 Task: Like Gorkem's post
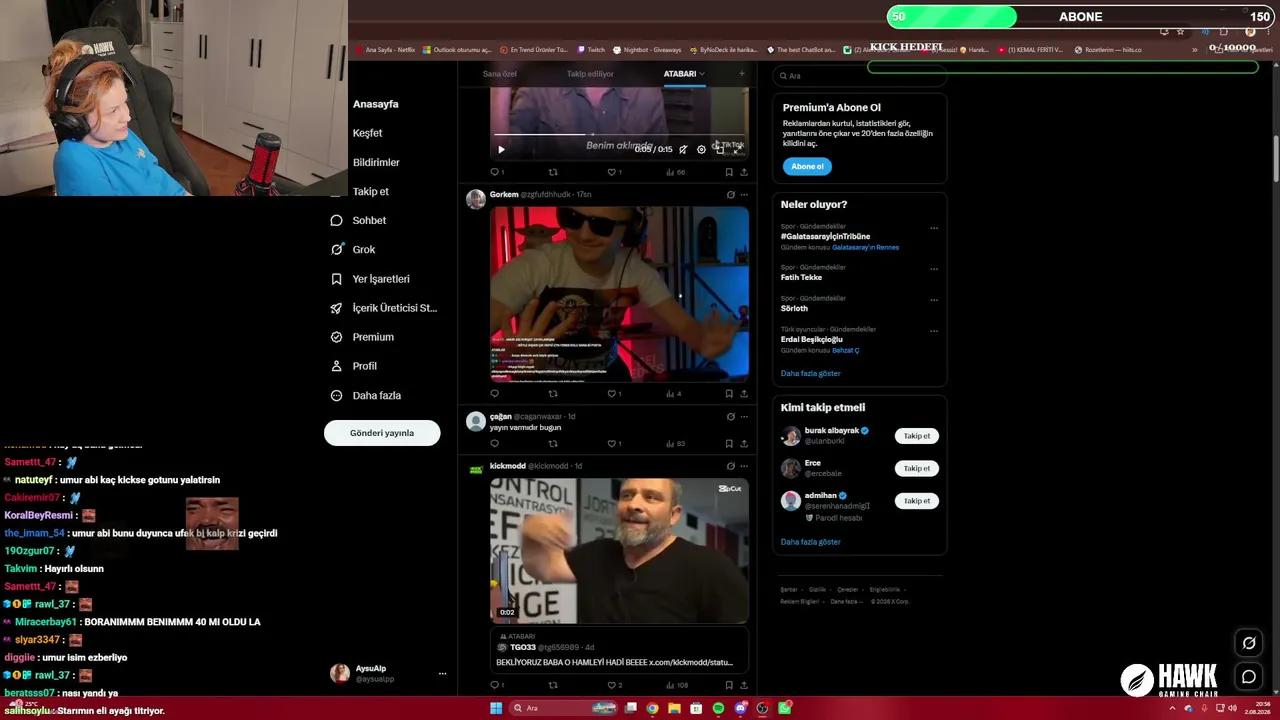tap(612, 394)
